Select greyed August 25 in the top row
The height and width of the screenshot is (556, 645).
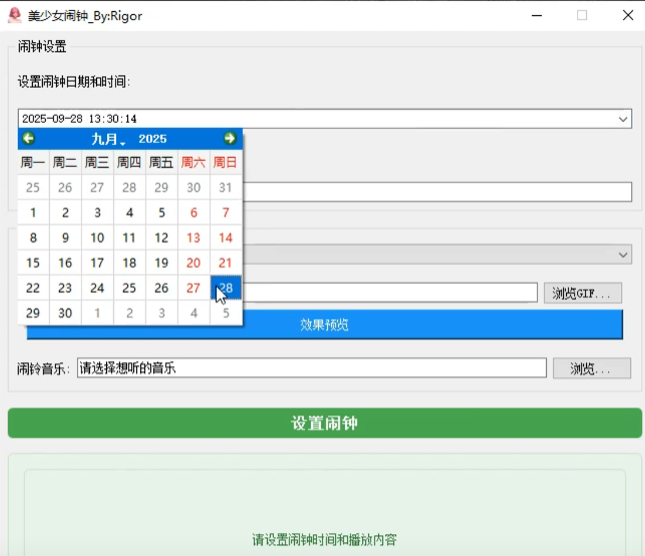[x=33, y=188]
